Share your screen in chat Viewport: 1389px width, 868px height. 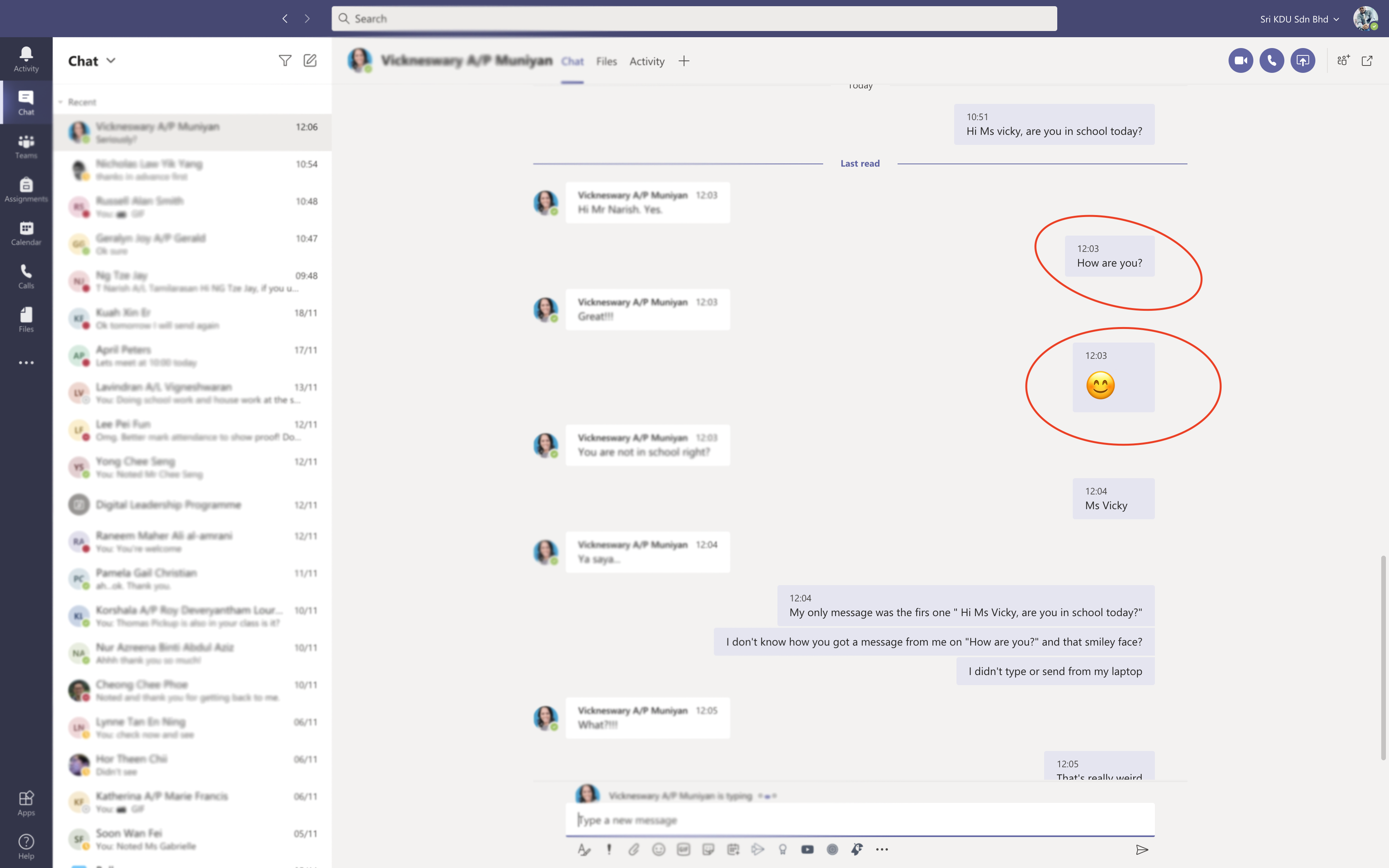coord(1302,60)
